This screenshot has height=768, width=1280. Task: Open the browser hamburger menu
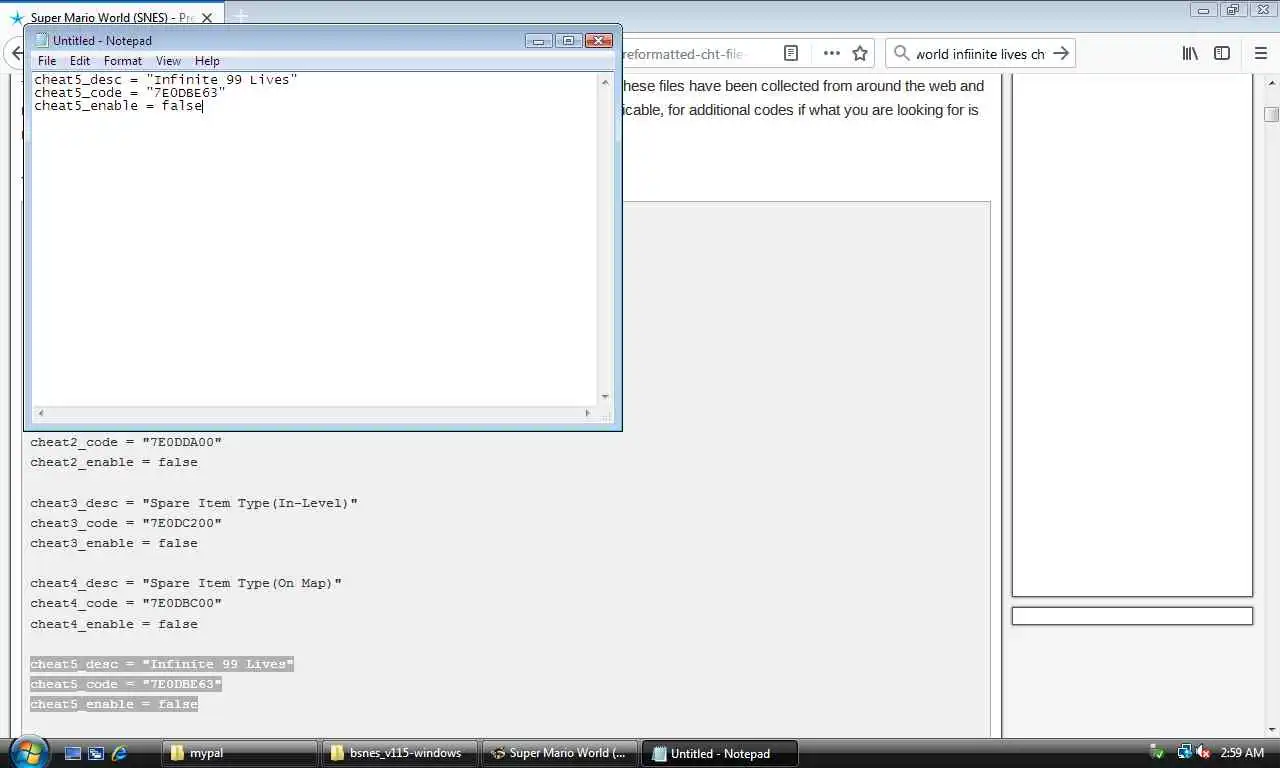pyautogui.click(x=1261, y=53)
